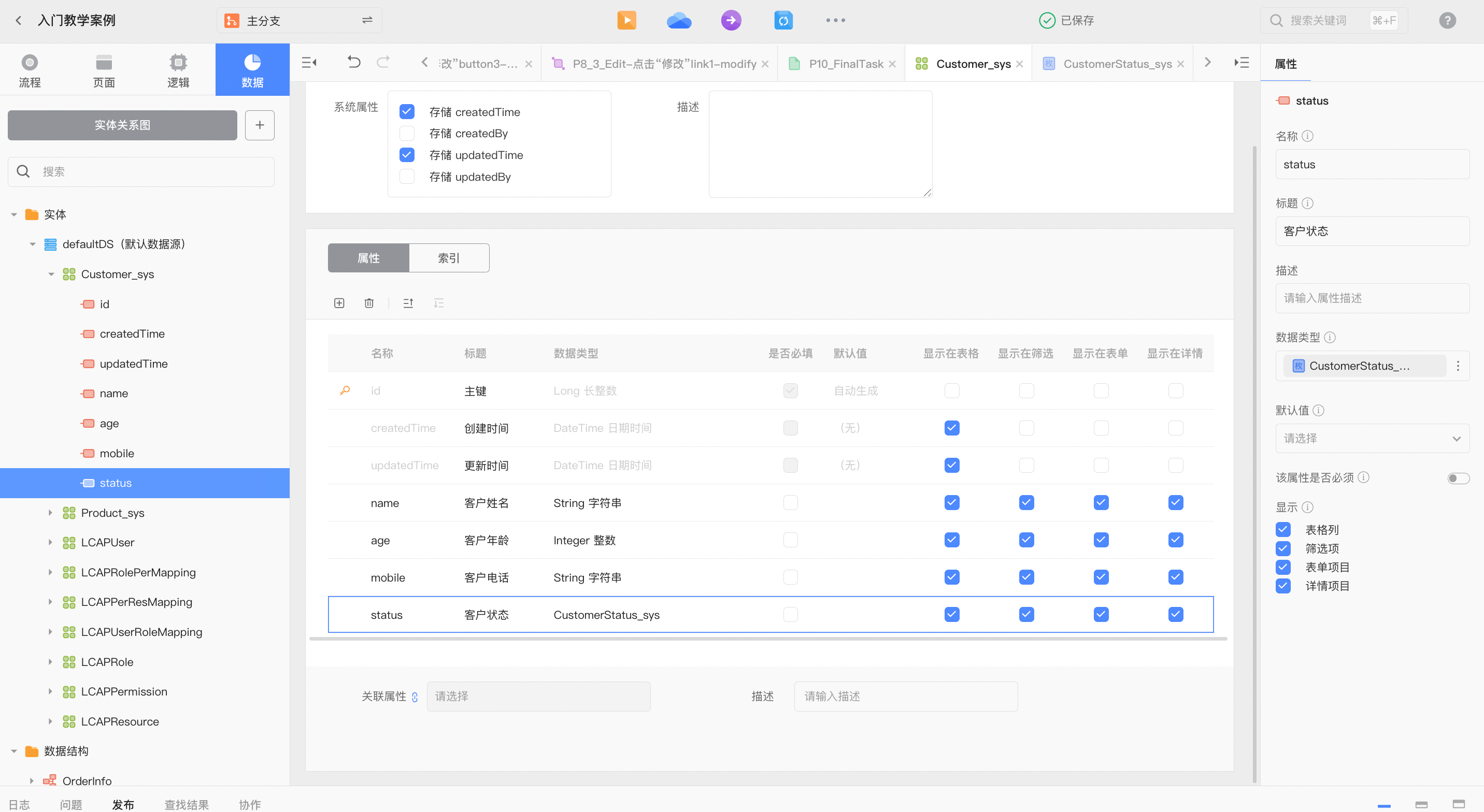The width and height of the screenshot is (1484, 812).
Task: Click the blue refresh sync icon
Action: (x=783, y=20)
